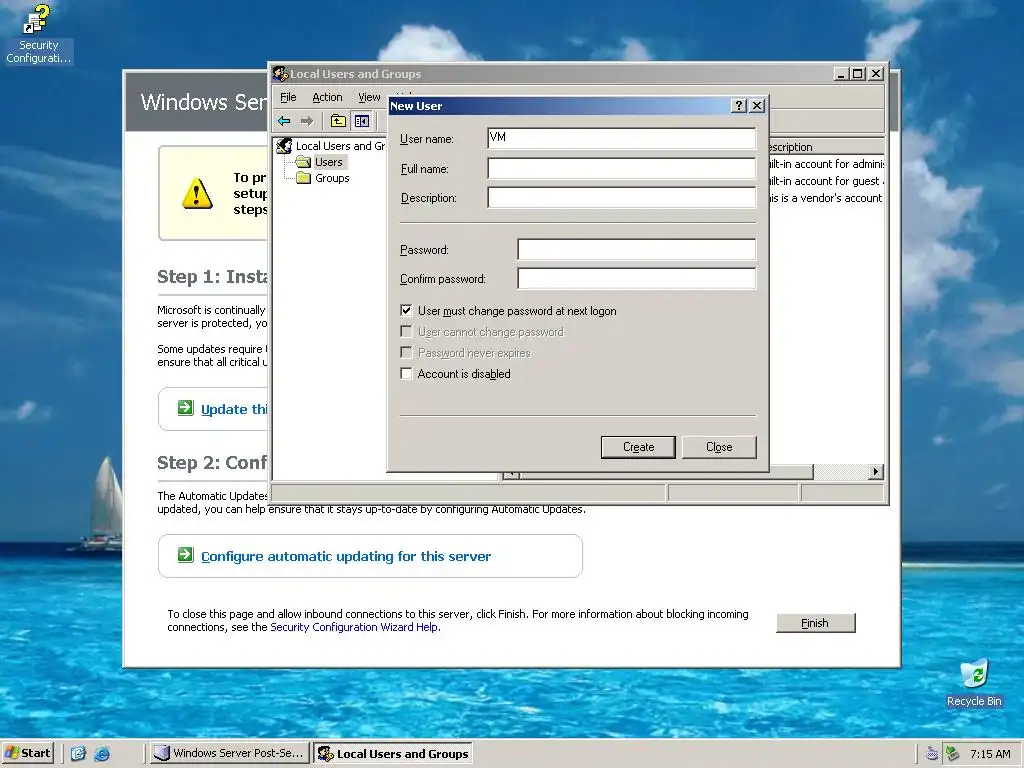Click the Local Users and Groups title icon
Screen dimensions: 1024x768
tap(280, 74)
